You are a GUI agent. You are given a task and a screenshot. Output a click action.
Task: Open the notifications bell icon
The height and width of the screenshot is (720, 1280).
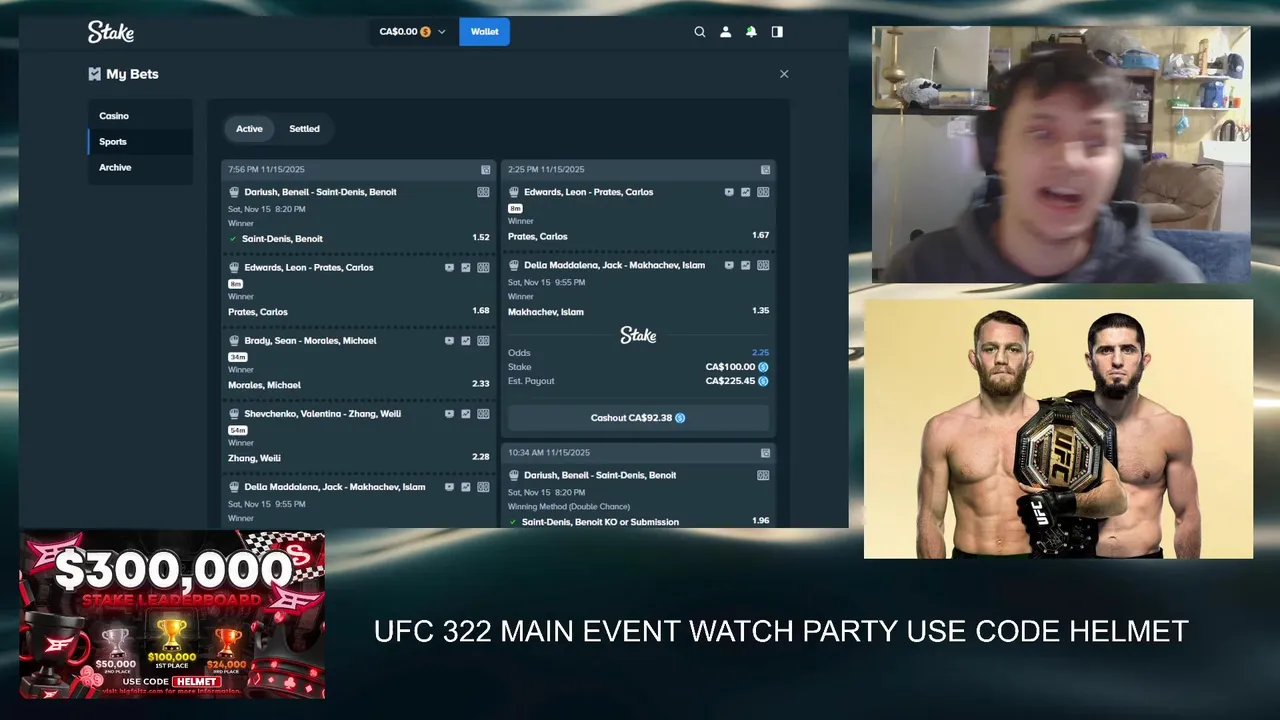[751, 32]
